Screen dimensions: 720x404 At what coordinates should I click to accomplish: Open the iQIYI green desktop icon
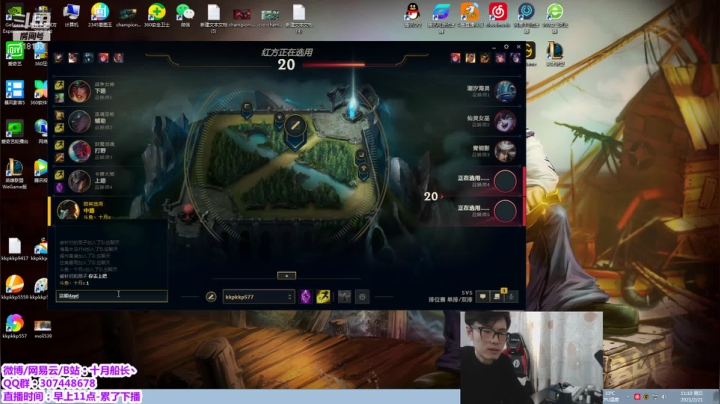(x=14, y=54)
